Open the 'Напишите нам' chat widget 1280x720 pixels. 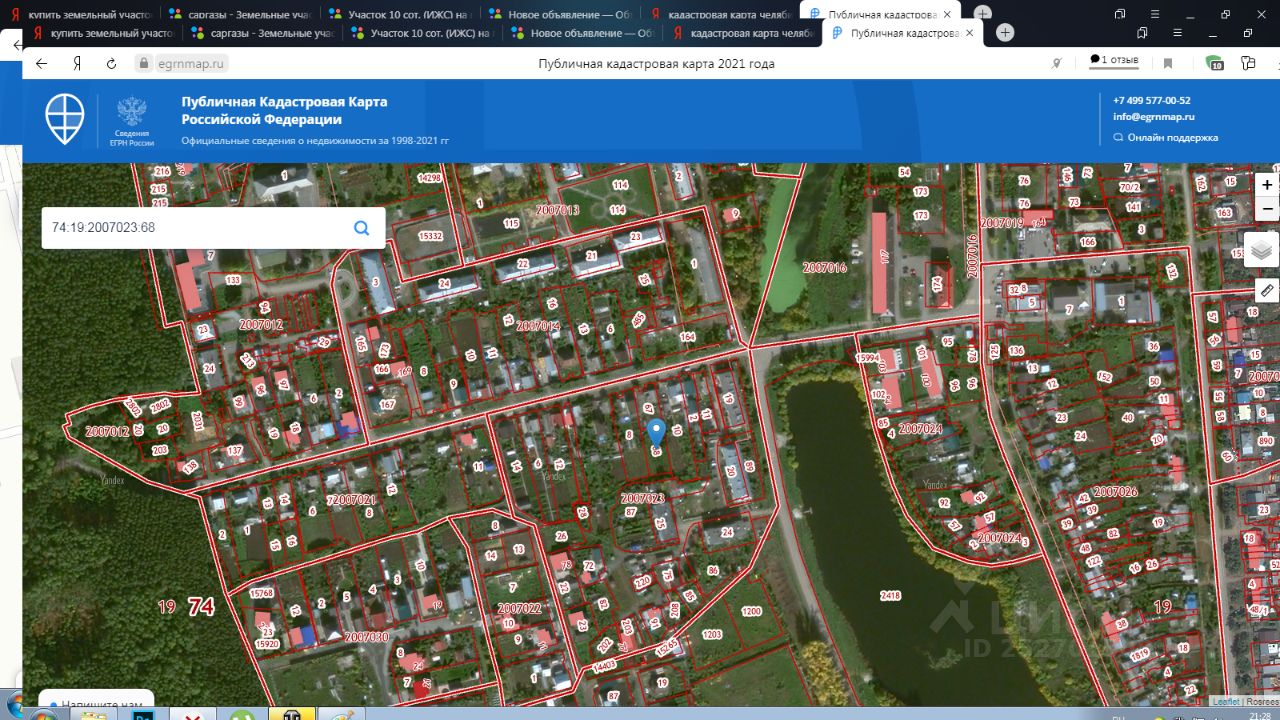[96, 704]
